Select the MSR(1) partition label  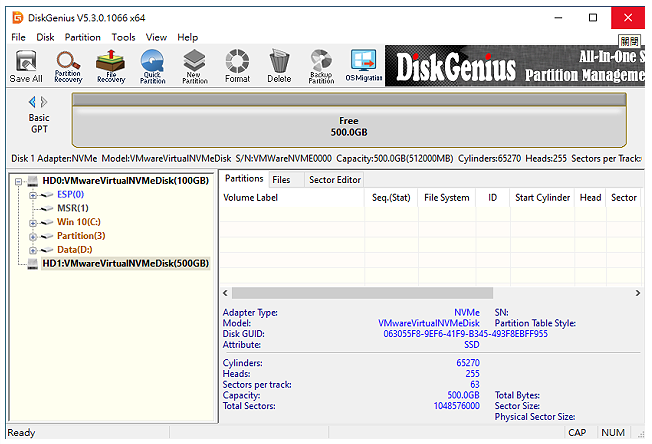(x=73, y=208)
